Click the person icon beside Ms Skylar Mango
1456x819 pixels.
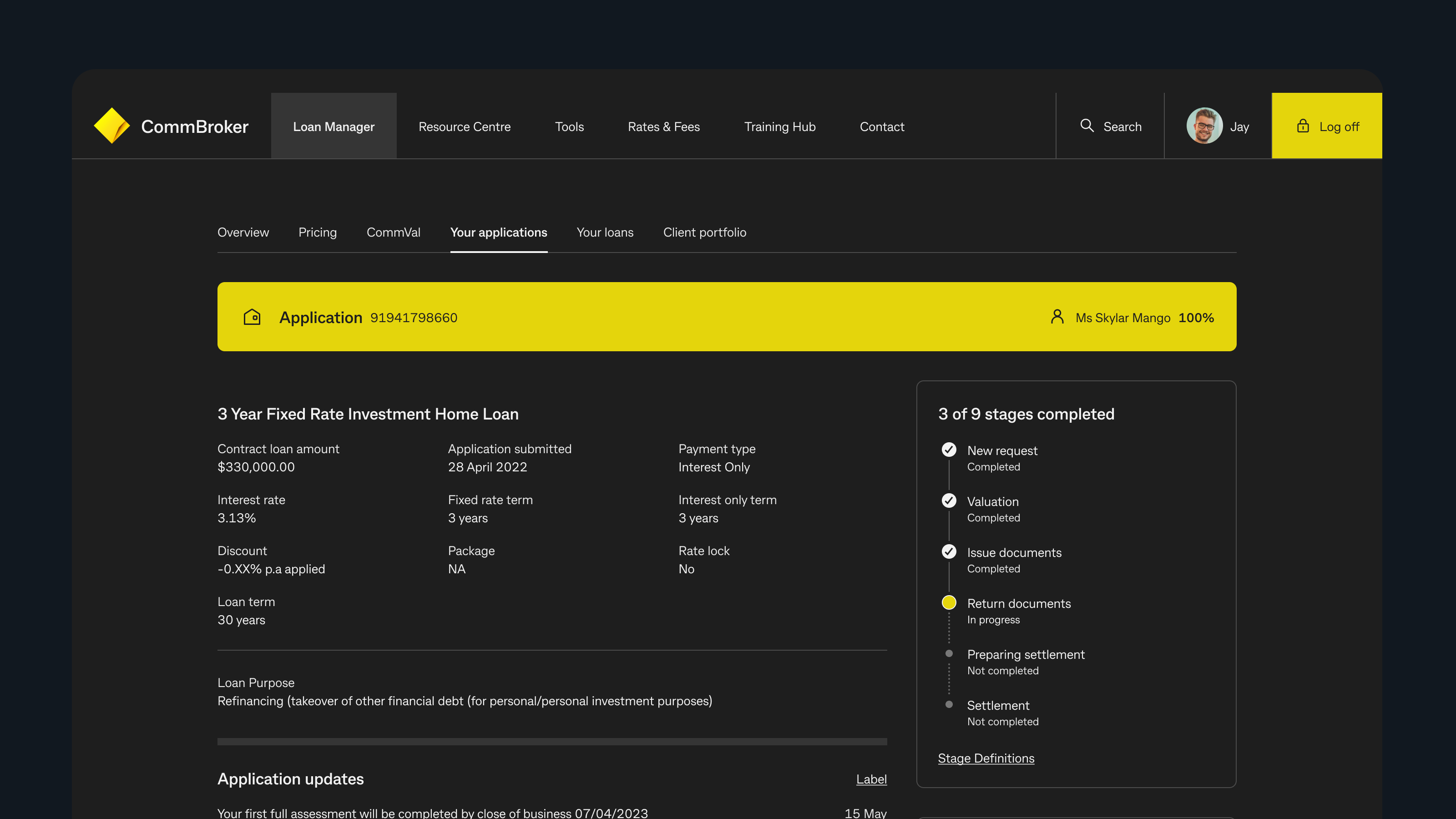pyautogui.click(x=1057, y=317)
